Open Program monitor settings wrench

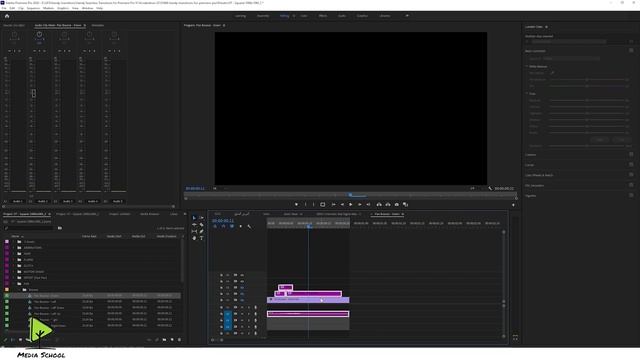[490, 189]
